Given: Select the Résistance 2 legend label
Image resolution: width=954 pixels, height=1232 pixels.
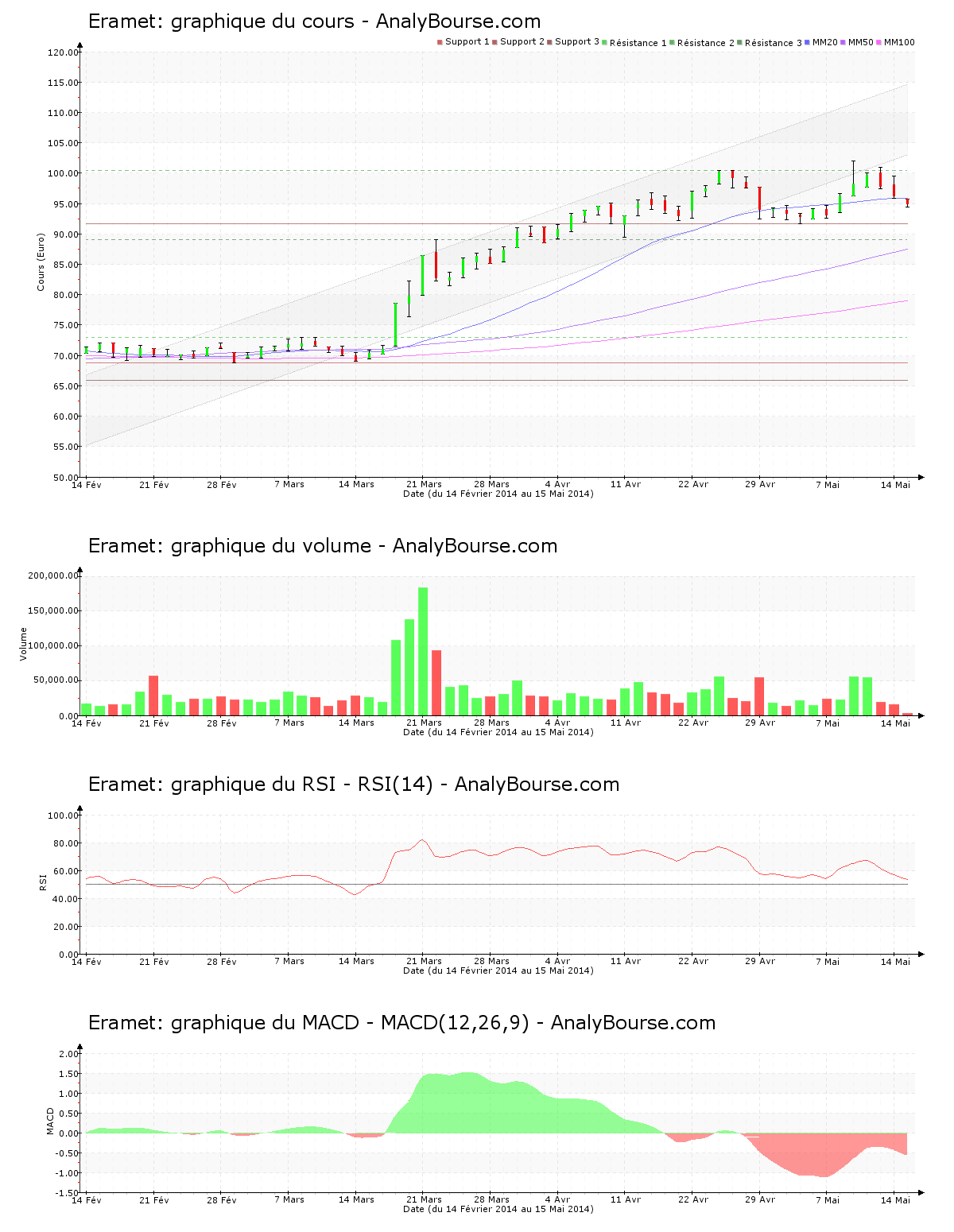Looking at the screenshot, I should coord(706,43).
